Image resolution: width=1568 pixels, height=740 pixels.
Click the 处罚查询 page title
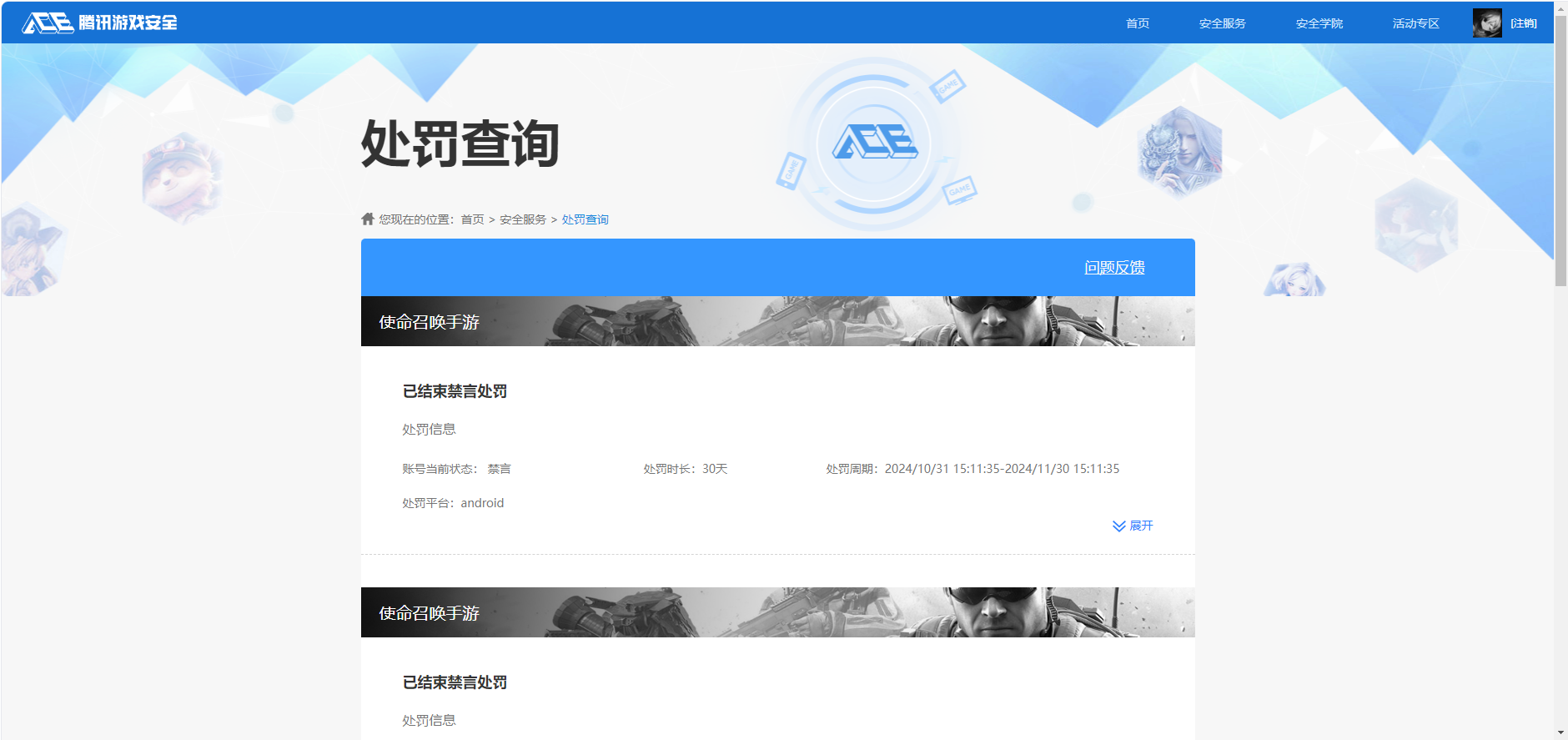(x=460, y=143)
